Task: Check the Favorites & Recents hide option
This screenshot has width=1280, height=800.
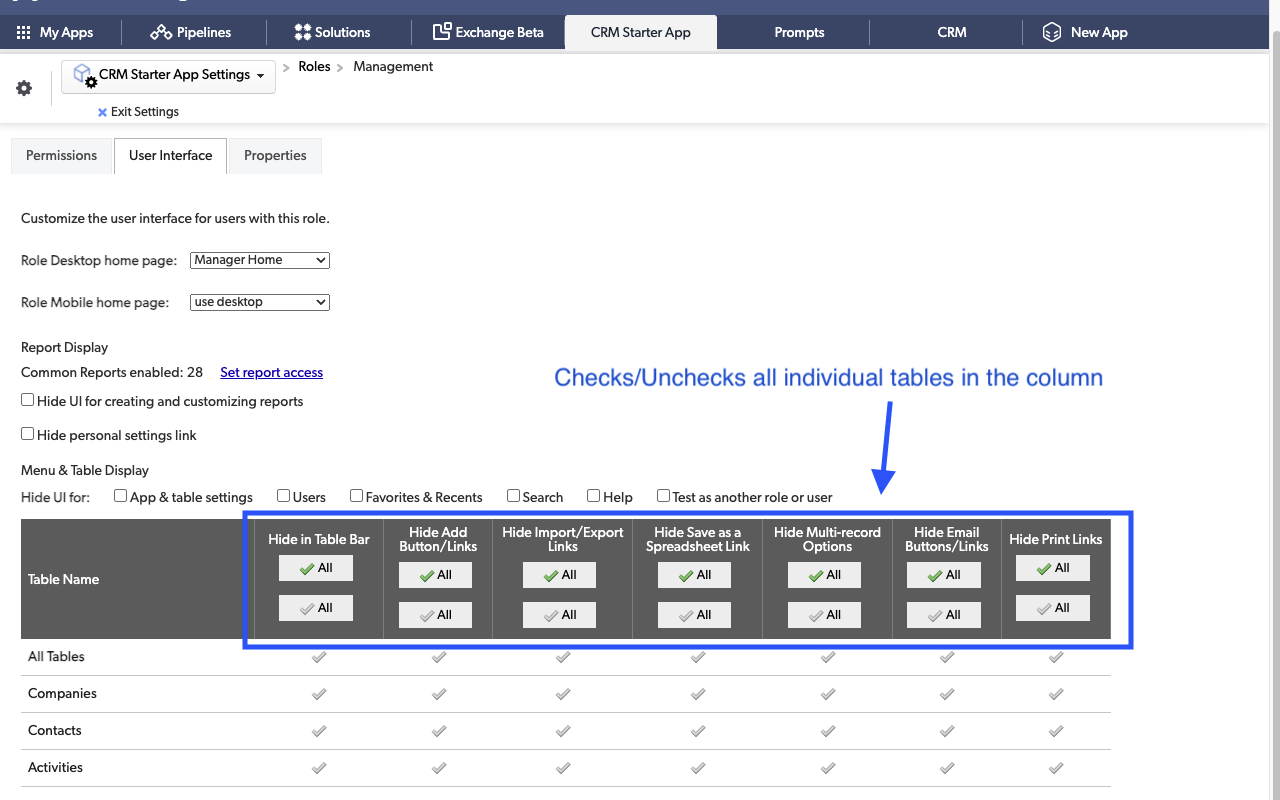Action: point(355,495)
